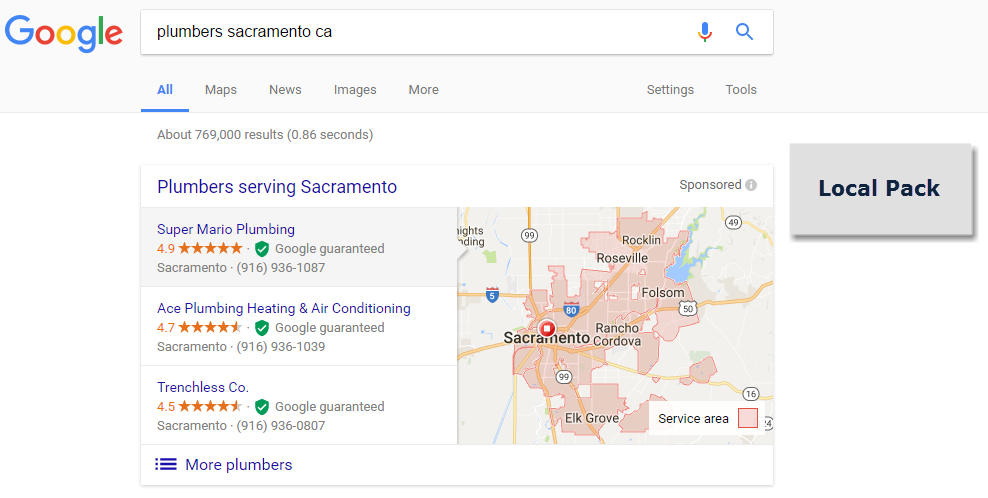Viewport: 988px width, 498px height.
Task: Click the Sponsored info icon
Action: (751, 185)
